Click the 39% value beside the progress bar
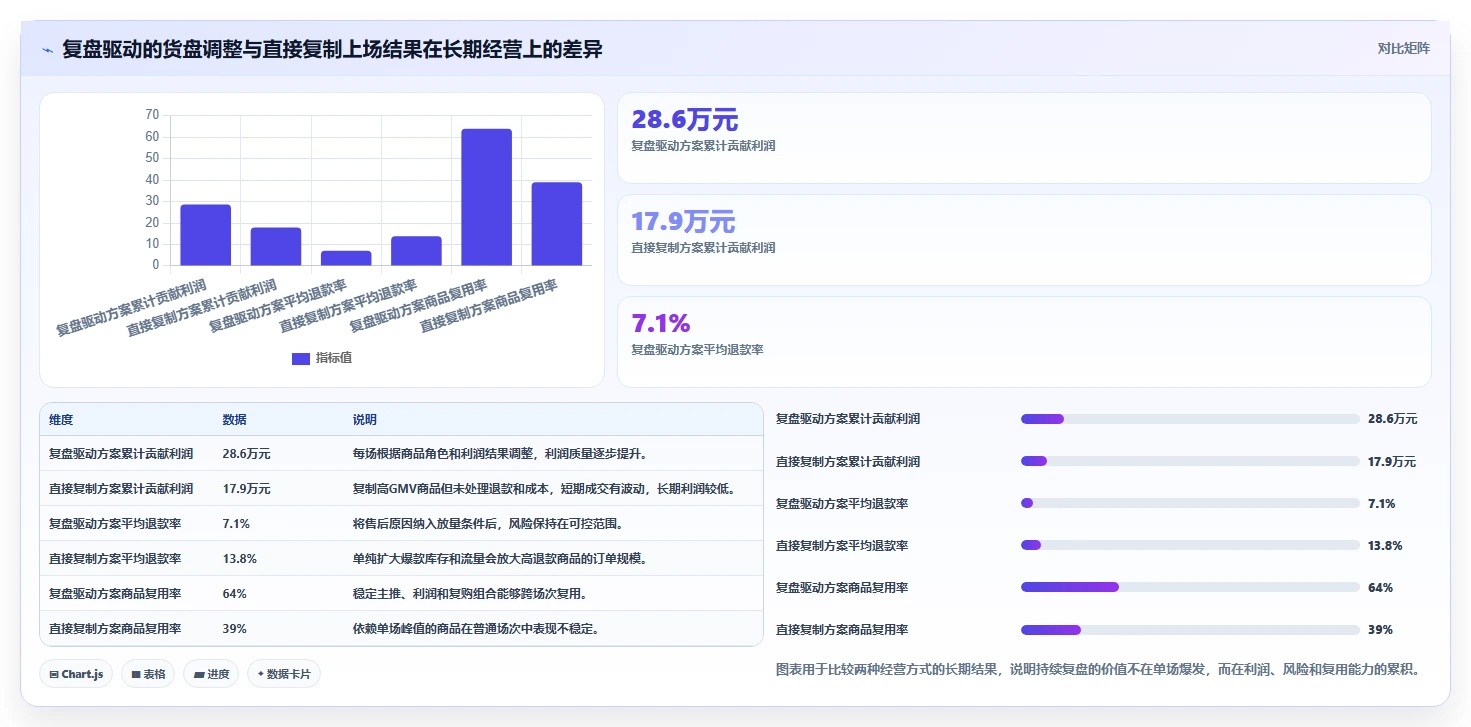The image size is (1471, 727). pos(1380,629)
